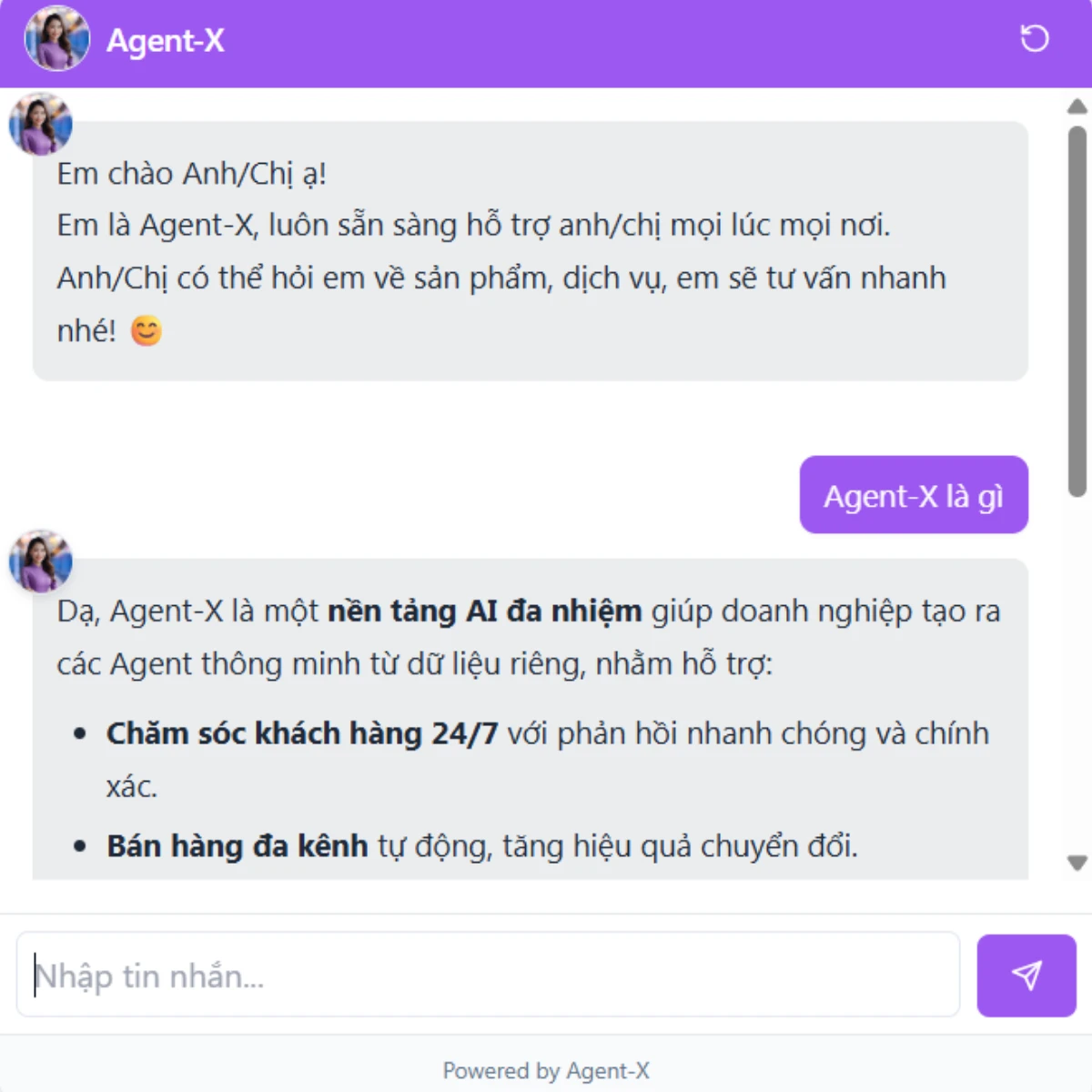
Task: Click the smiling emoji in the greeting
Action: click(147, 330)
